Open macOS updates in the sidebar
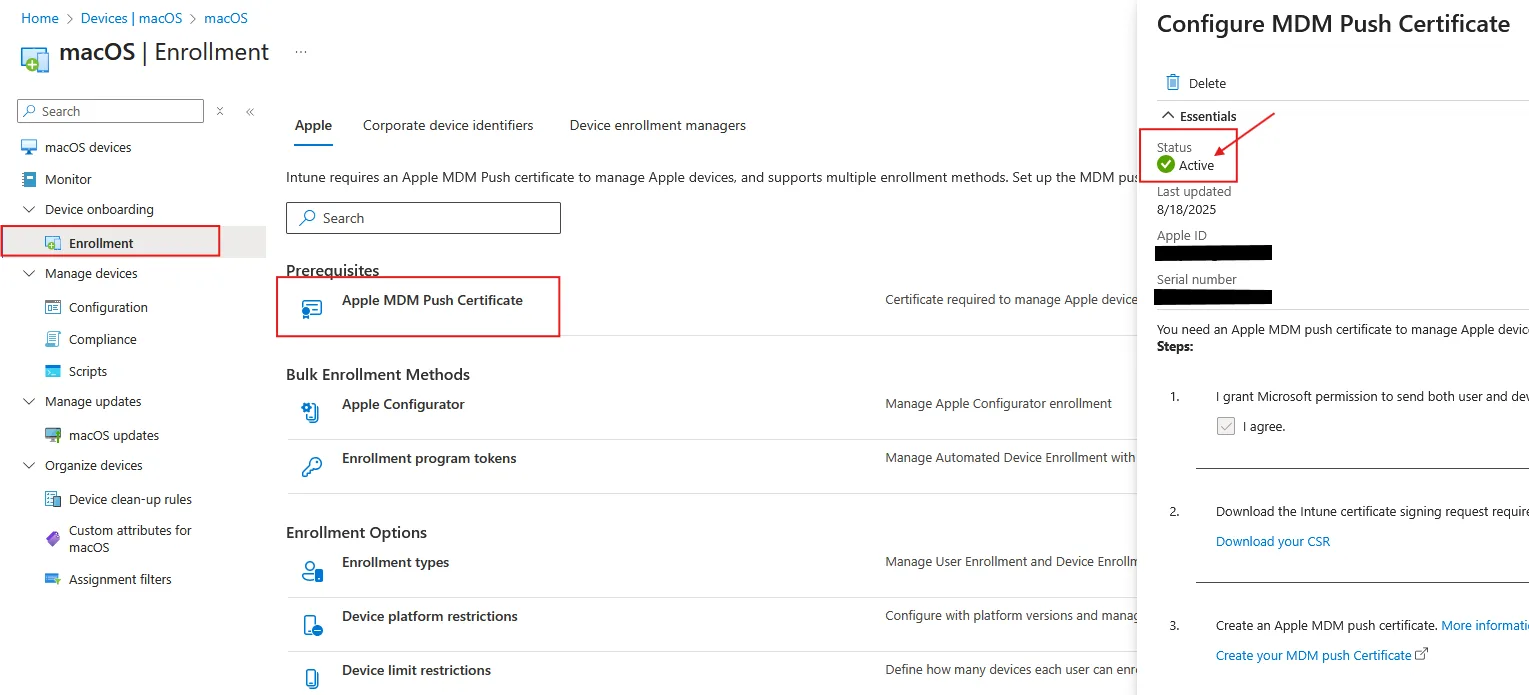 coord(114,435)
